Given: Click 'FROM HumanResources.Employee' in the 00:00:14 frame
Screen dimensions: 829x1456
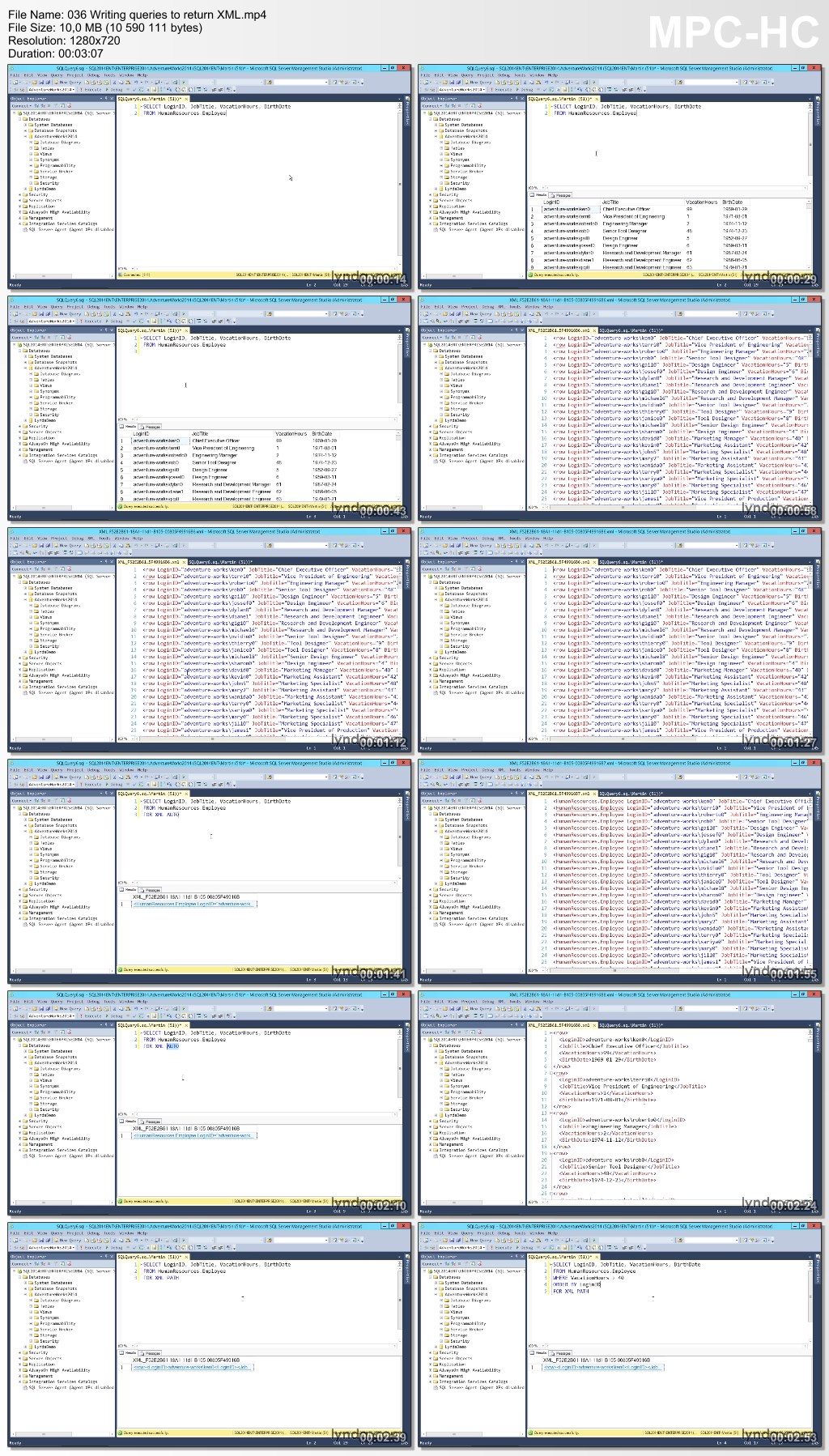Looking at the screenshot, I should (x=185, y=113).
